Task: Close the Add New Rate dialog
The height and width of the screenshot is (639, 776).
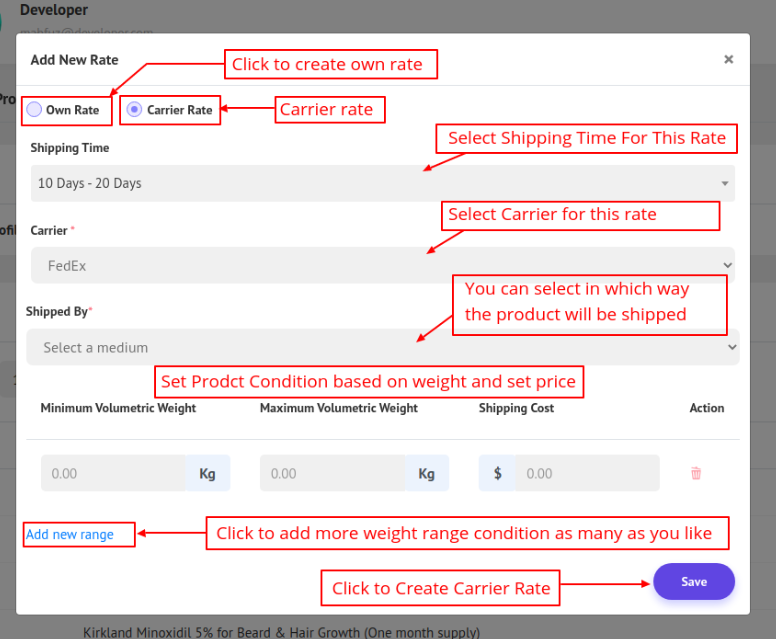Action: click(728, 60)
